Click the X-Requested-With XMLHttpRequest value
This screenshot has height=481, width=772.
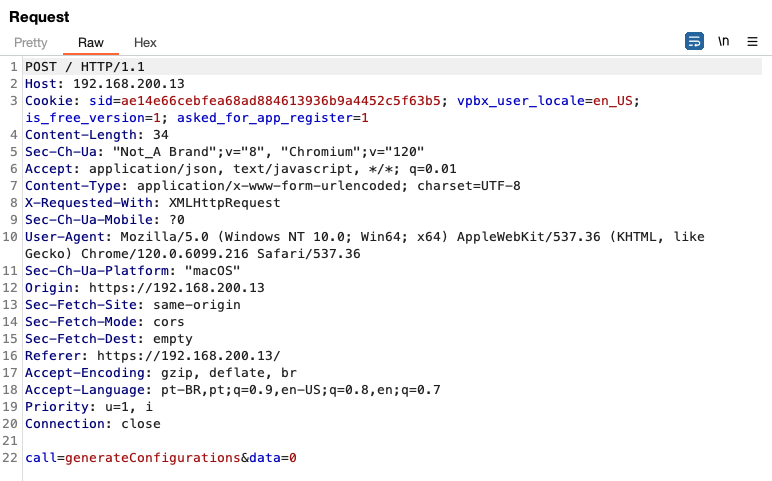click(x=225, y=203)
